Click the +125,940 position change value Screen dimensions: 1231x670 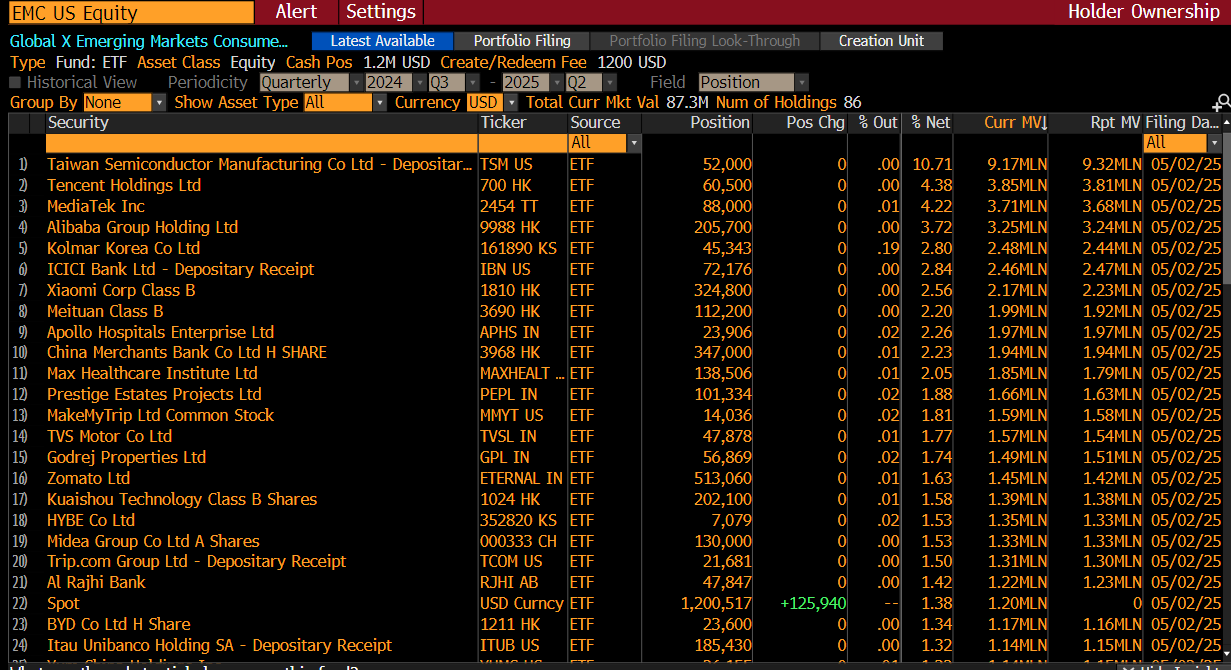pyautogui.click(x=813, y=603)
